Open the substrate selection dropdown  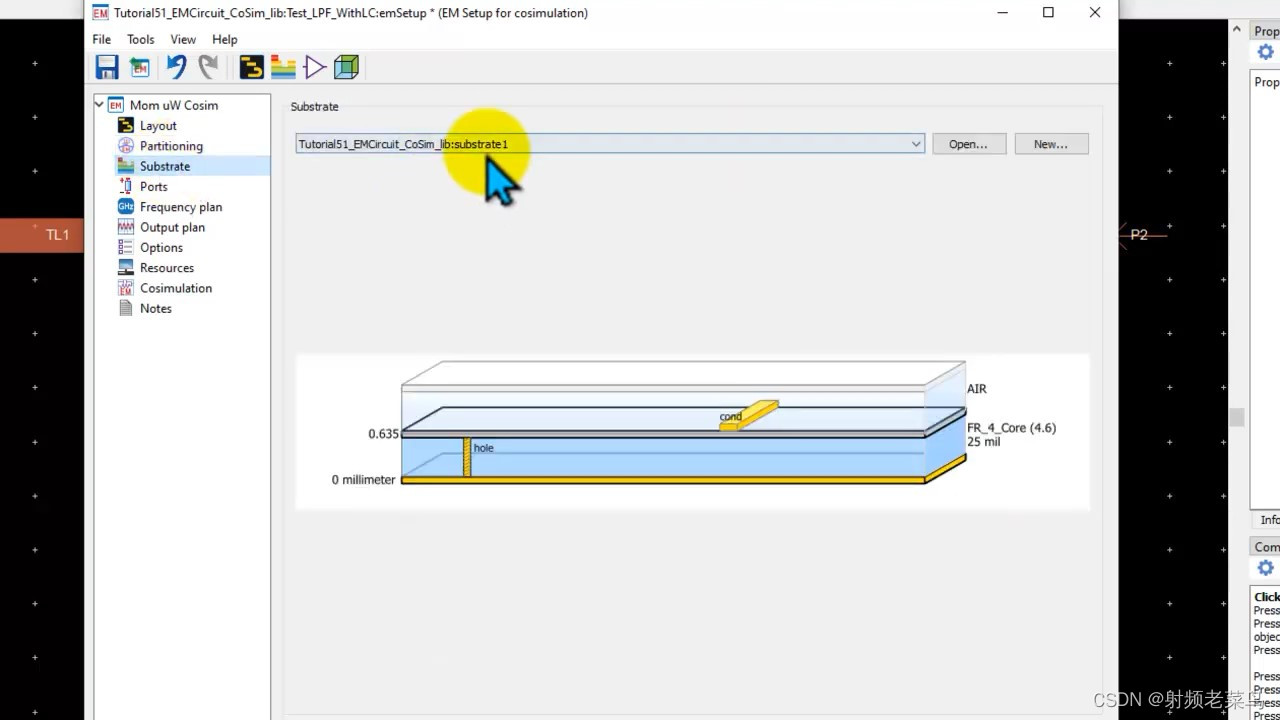coord(914,143)
